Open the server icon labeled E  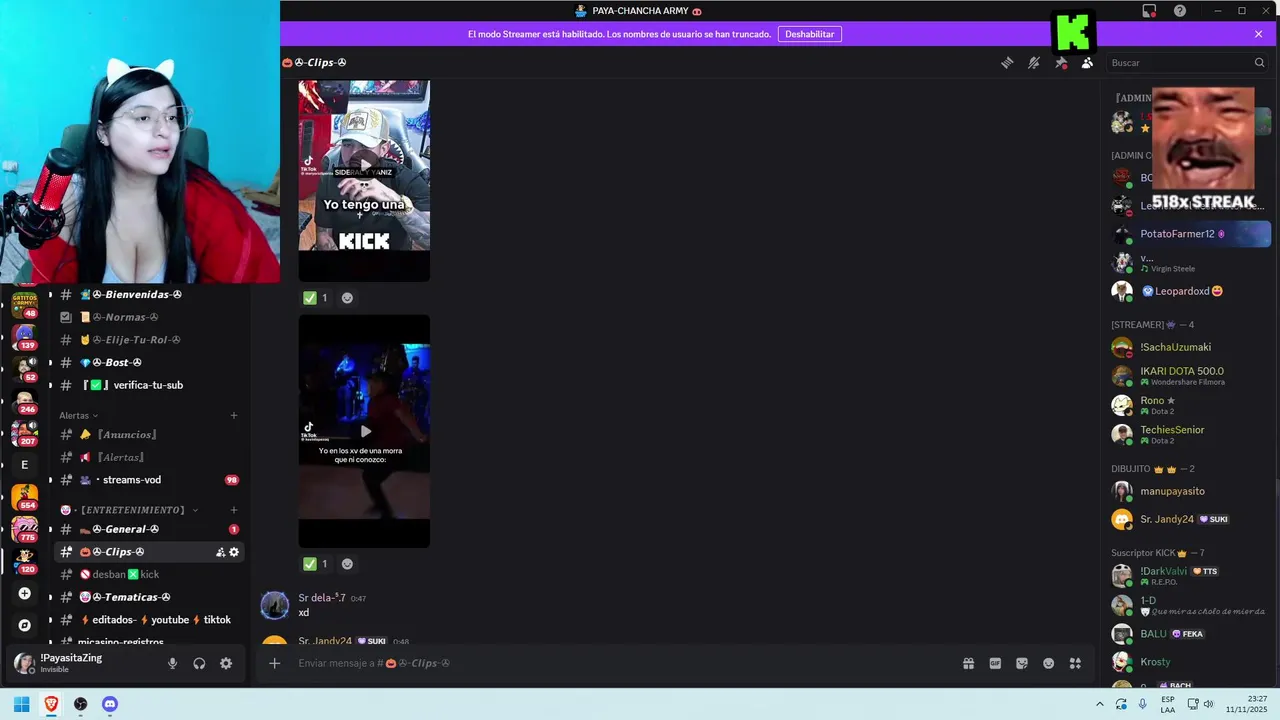[x=25, y=465]
